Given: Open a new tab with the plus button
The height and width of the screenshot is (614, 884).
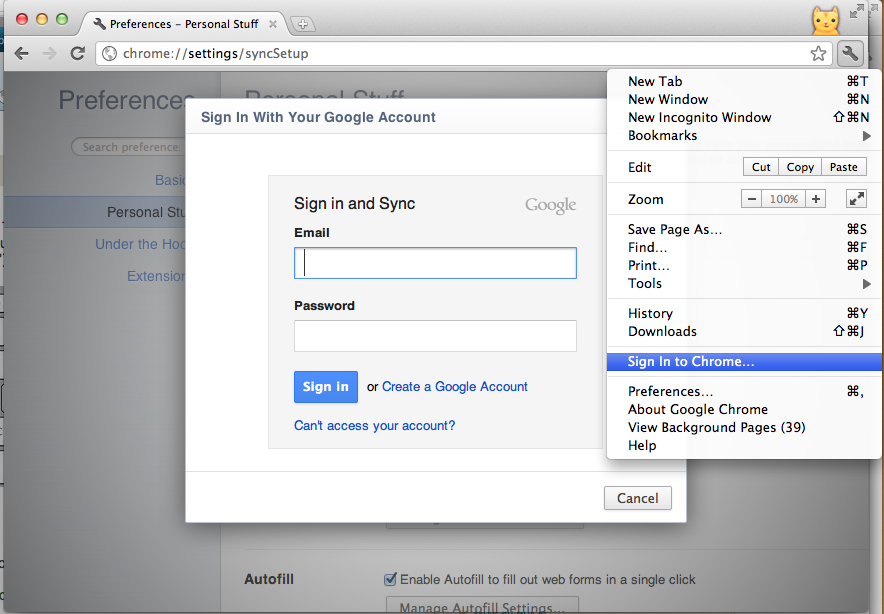Looking at the screenshot, I should point(303,24).
